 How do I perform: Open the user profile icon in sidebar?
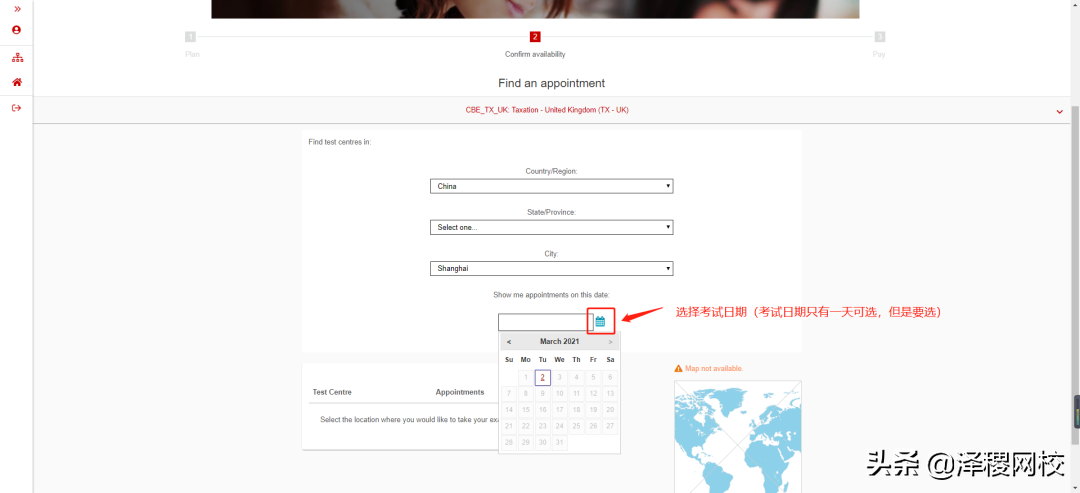click(x=17, y=30)
